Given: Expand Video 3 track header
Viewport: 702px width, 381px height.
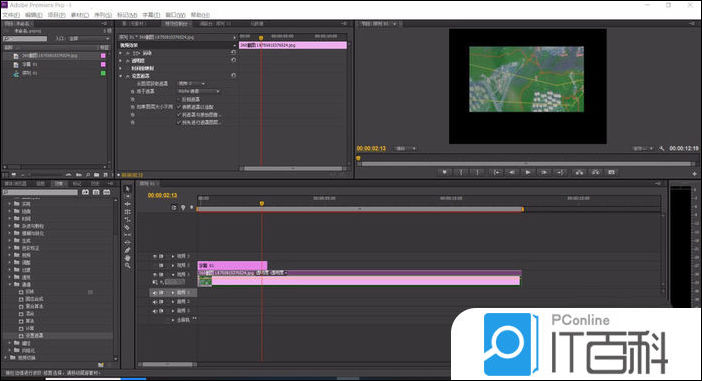Looking at the screenshot, I should (173, 256).
